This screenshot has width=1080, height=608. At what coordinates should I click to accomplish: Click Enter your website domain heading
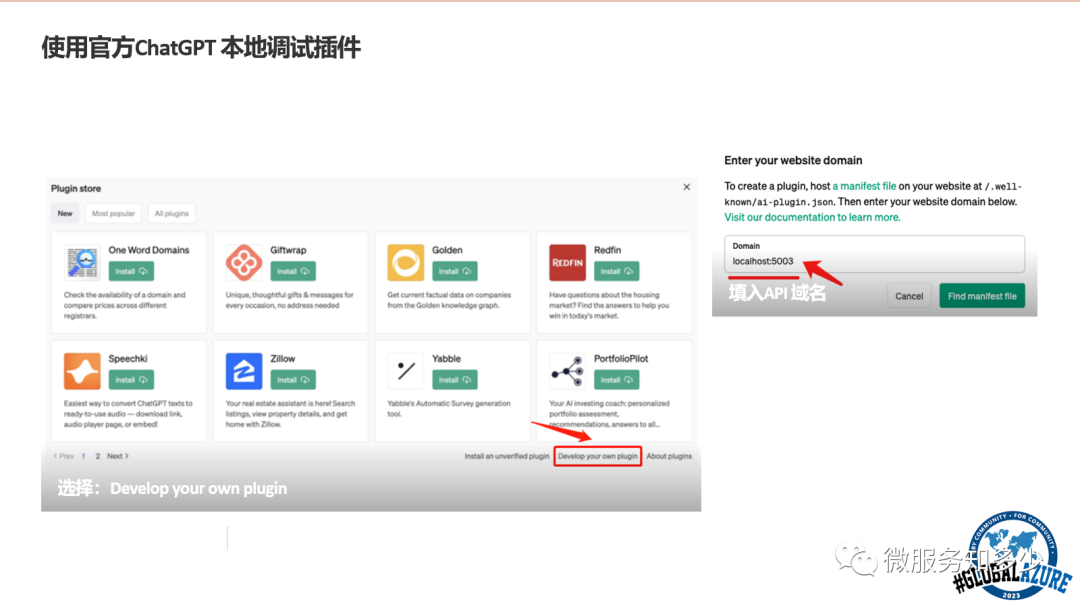793,160
